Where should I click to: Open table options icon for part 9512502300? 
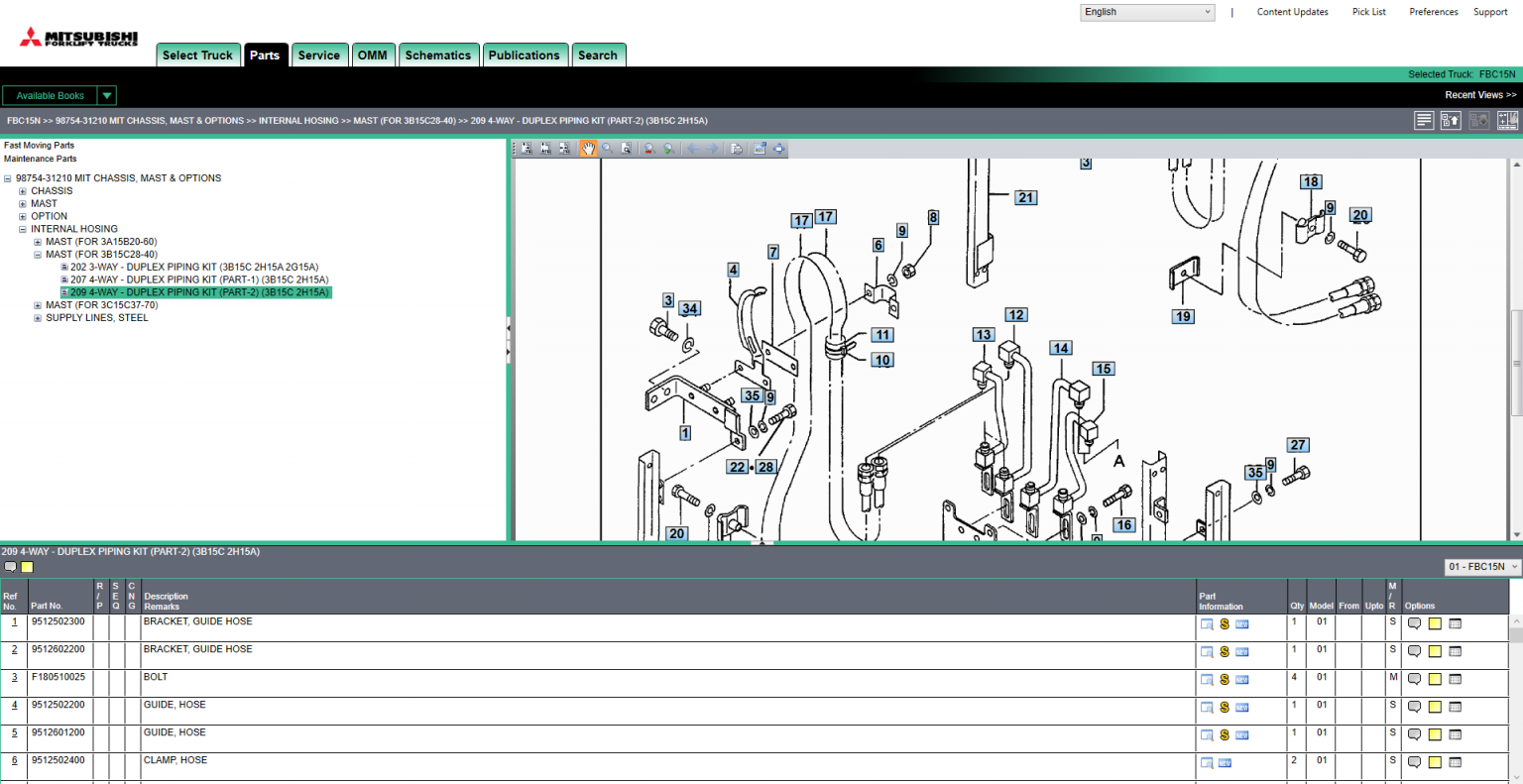point(1456,623)
